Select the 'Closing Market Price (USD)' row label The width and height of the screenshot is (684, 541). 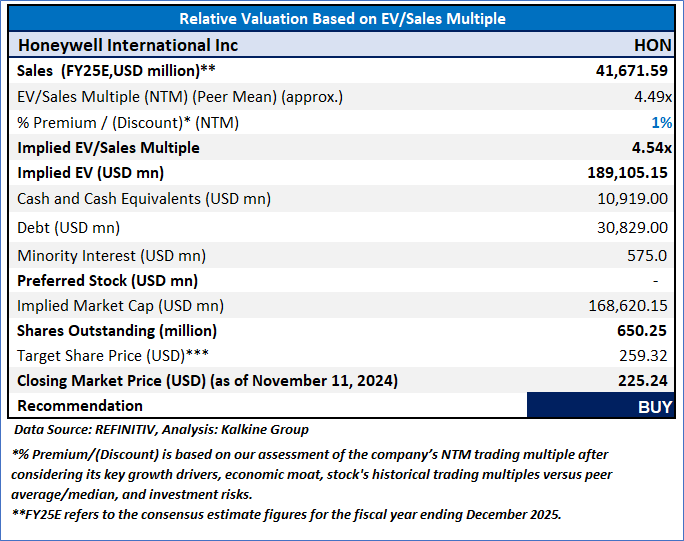point(207,381)
